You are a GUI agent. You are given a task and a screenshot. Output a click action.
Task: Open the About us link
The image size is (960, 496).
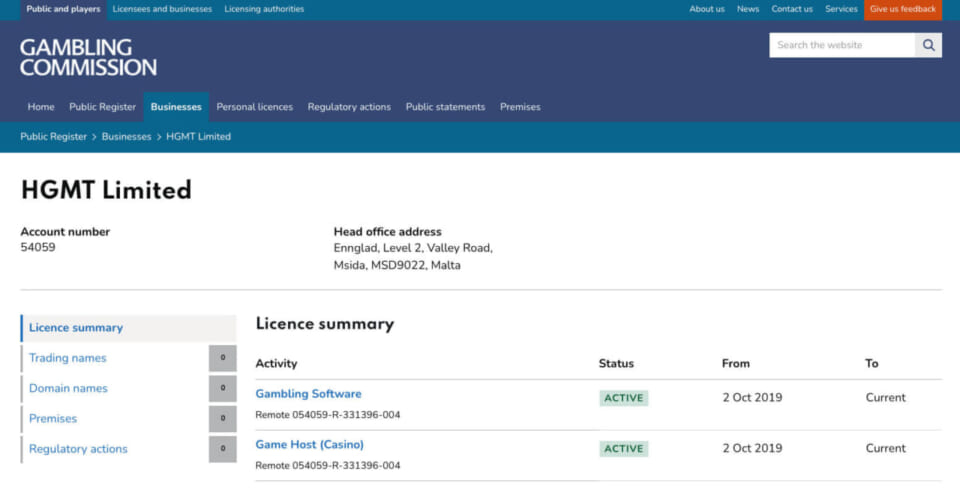707,9
